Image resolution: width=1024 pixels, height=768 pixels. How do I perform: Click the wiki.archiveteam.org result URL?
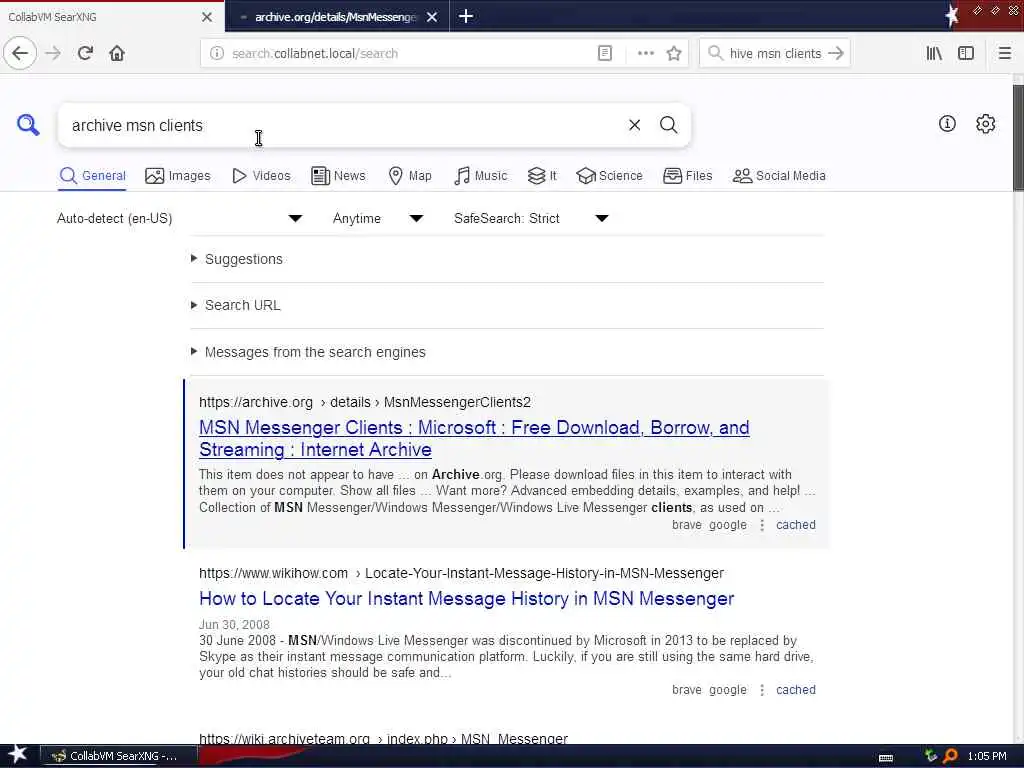[x=383, y=739]
